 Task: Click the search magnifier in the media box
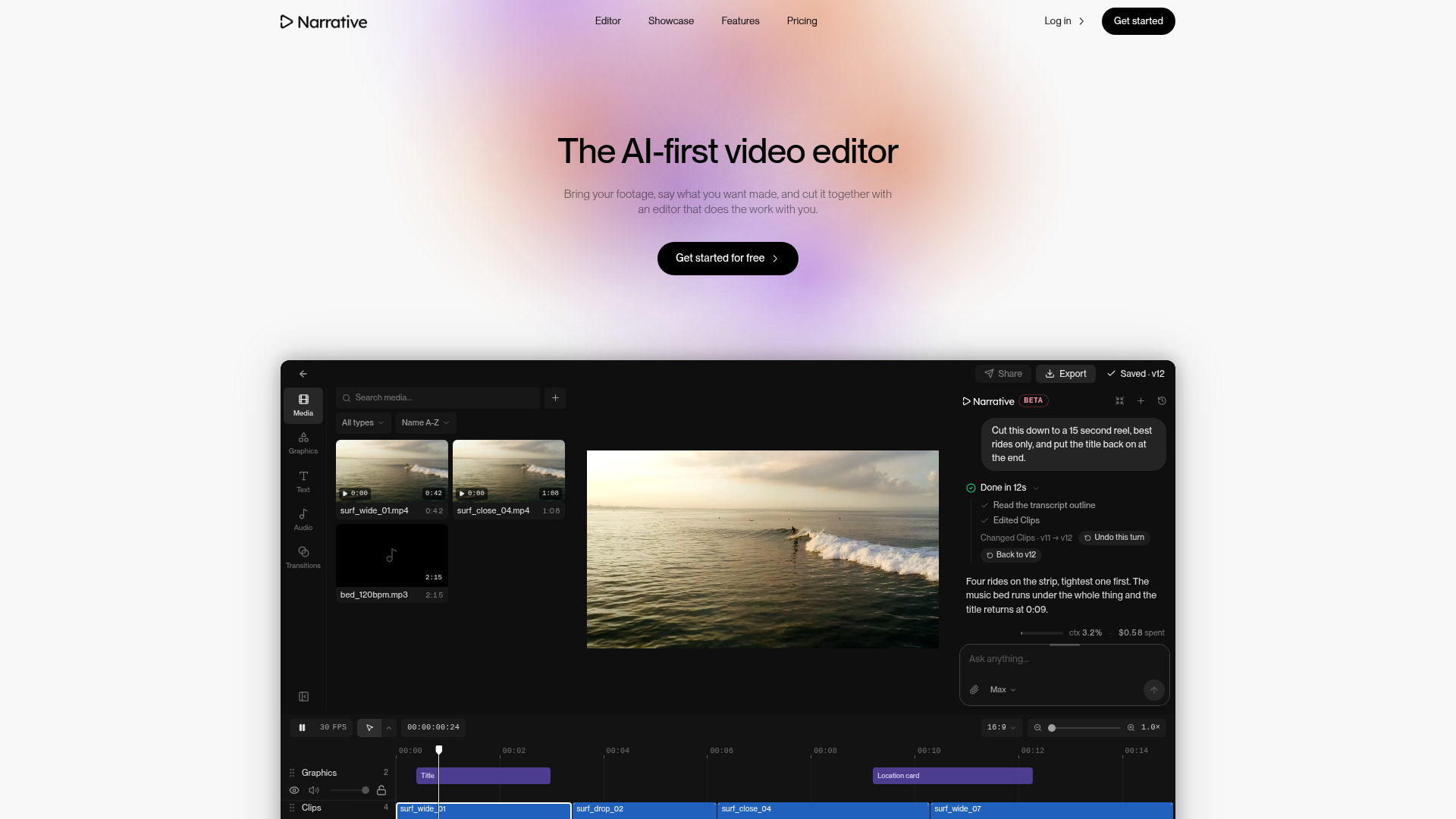point(347,398)
